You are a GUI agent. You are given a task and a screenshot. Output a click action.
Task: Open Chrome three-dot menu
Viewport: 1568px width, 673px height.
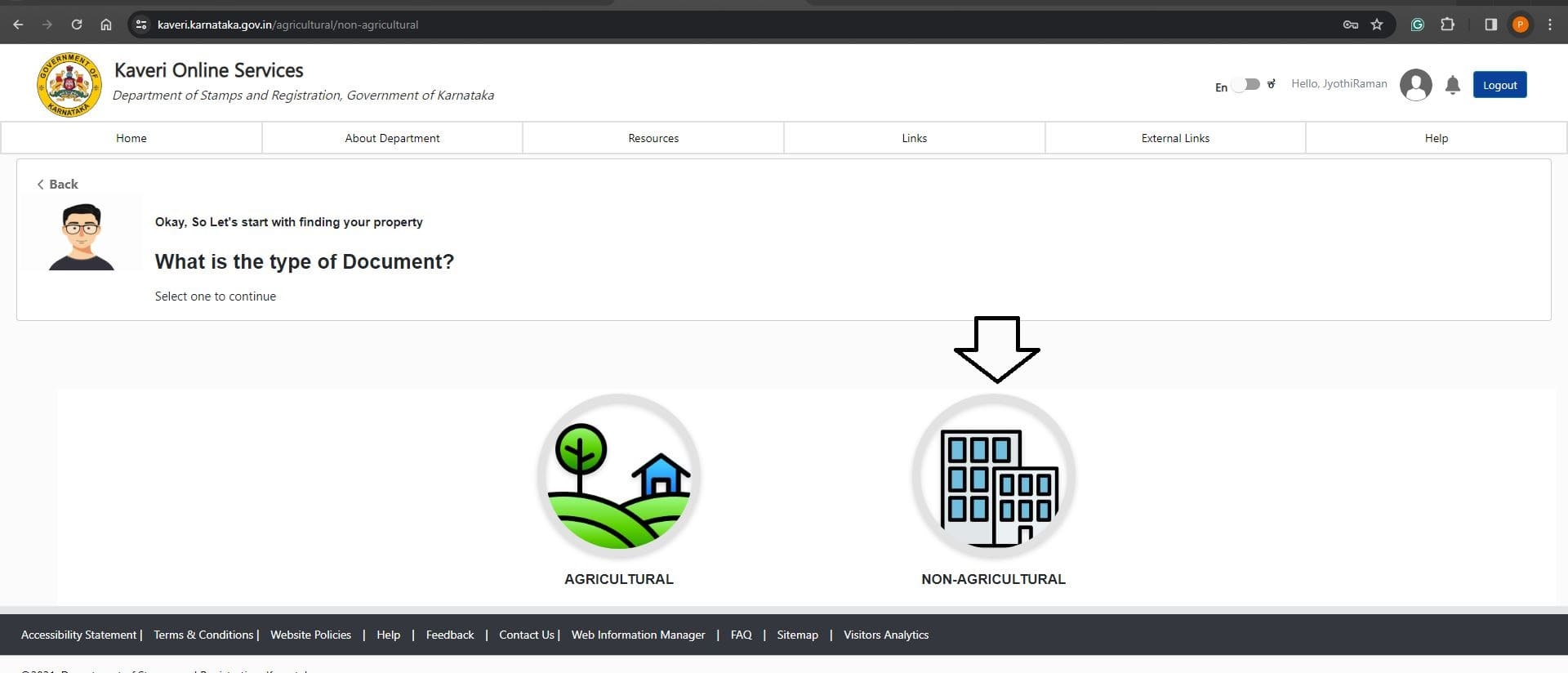(1549, 25)
